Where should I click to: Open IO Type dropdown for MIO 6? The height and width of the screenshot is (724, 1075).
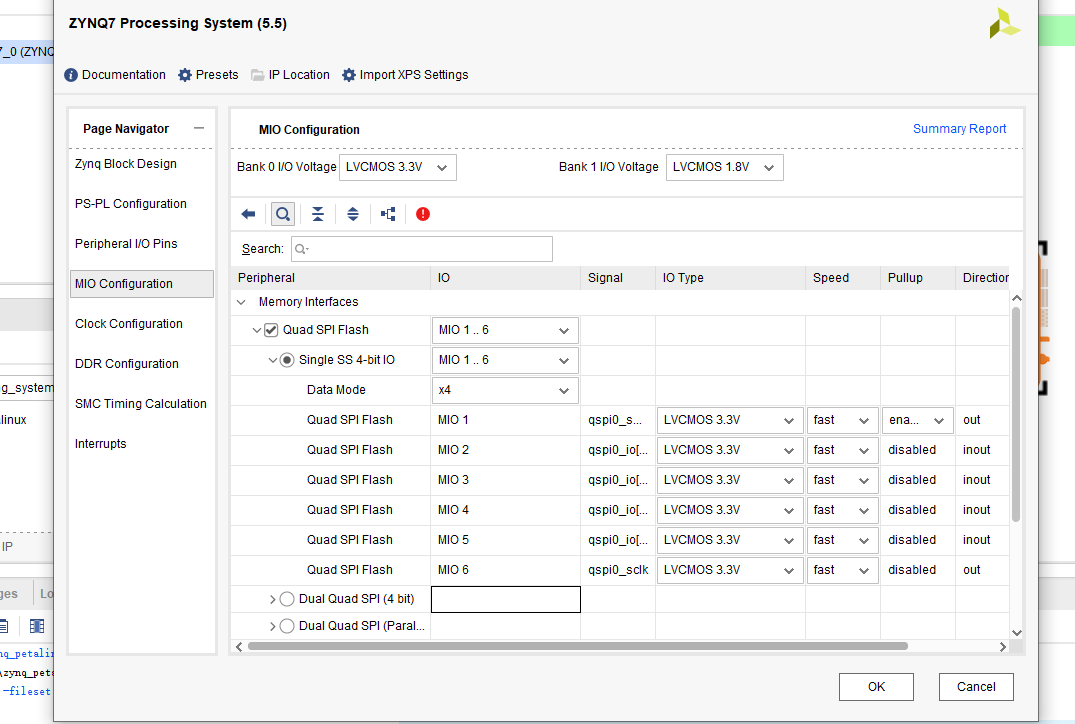[x=729, y=570]
